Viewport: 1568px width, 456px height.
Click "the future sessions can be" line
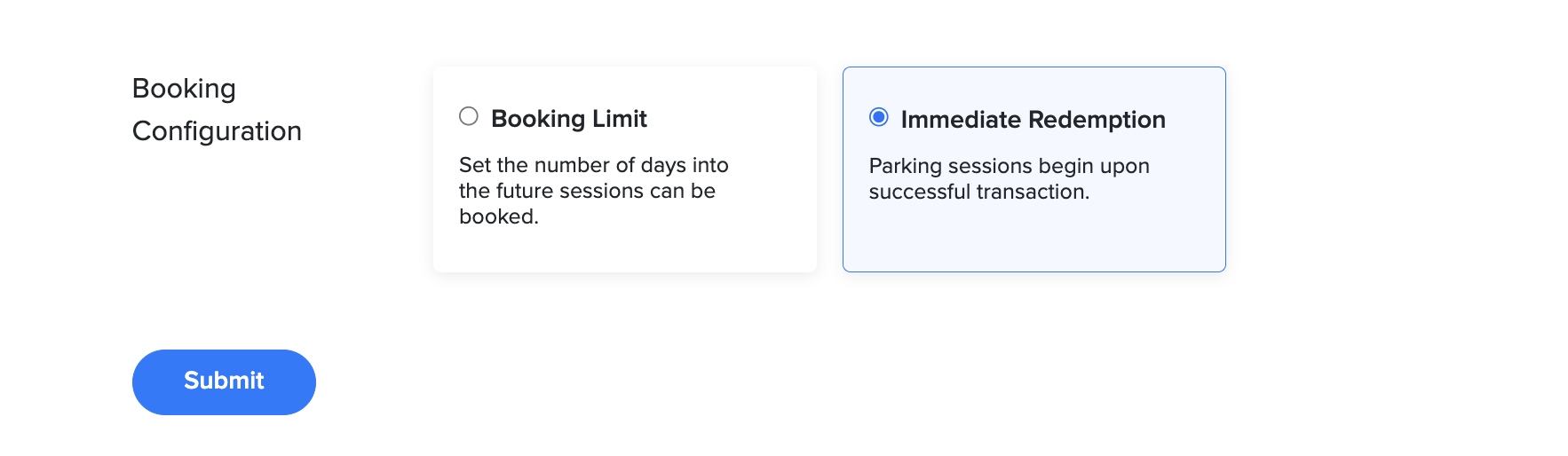(587, 191)
